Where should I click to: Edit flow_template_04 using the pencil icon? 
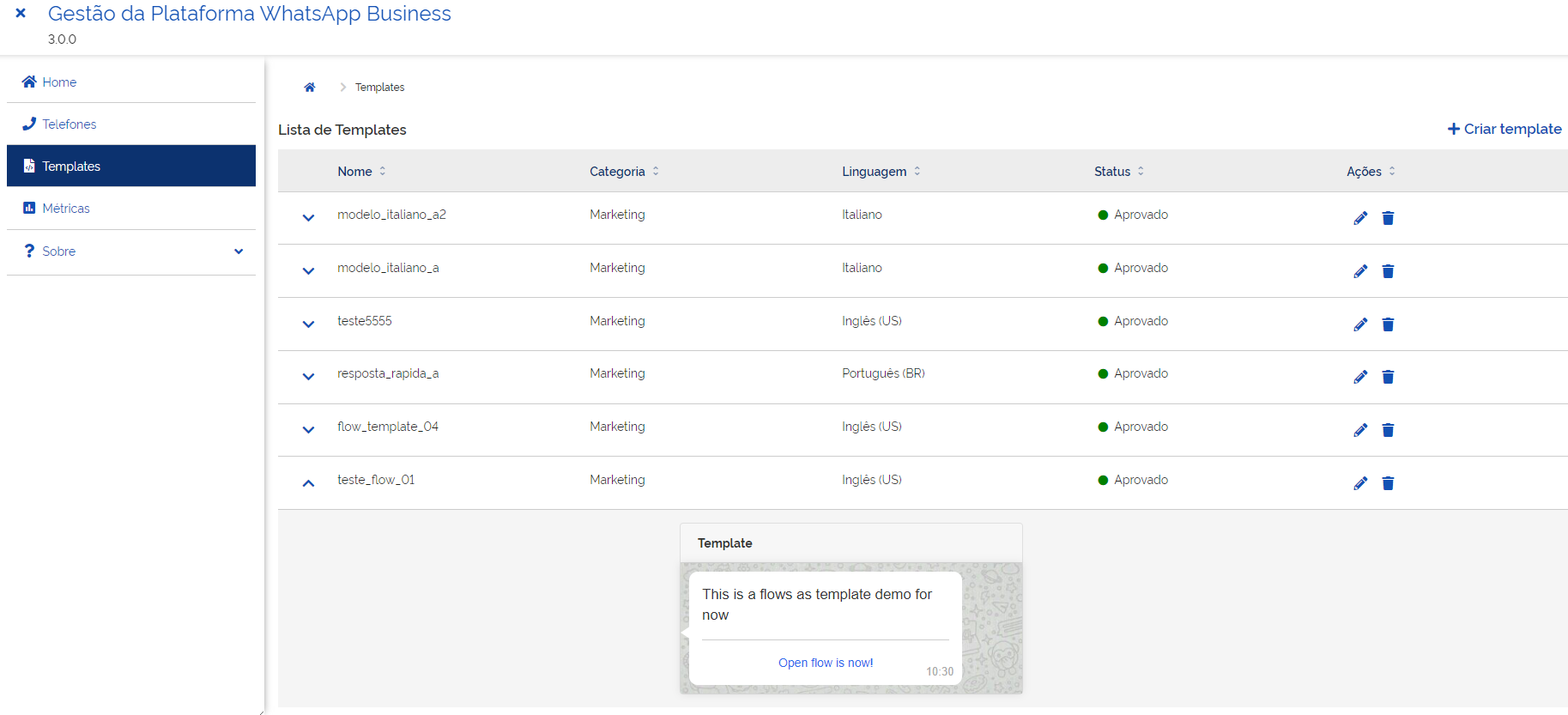pos(1360,430)
